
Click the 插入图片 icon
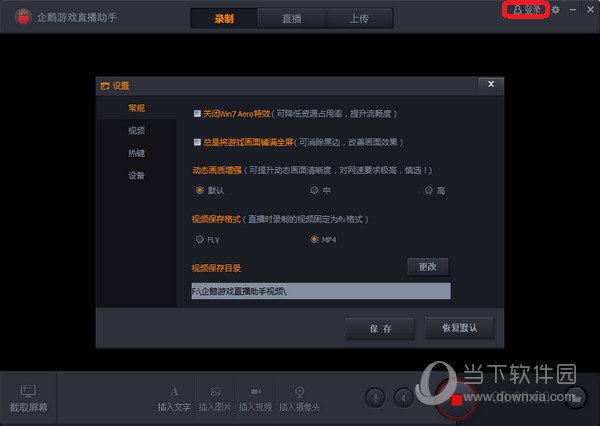pyautogui.click(x=215, y=392)
